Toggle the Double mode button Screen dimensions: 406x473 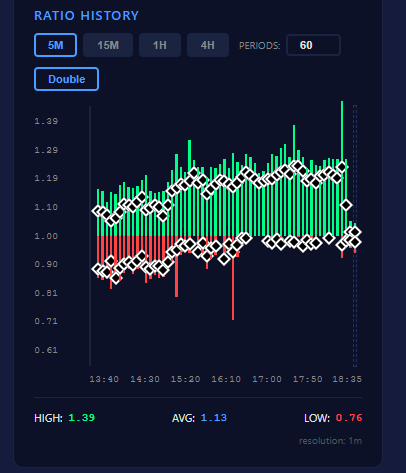click(x=66, y=79)
